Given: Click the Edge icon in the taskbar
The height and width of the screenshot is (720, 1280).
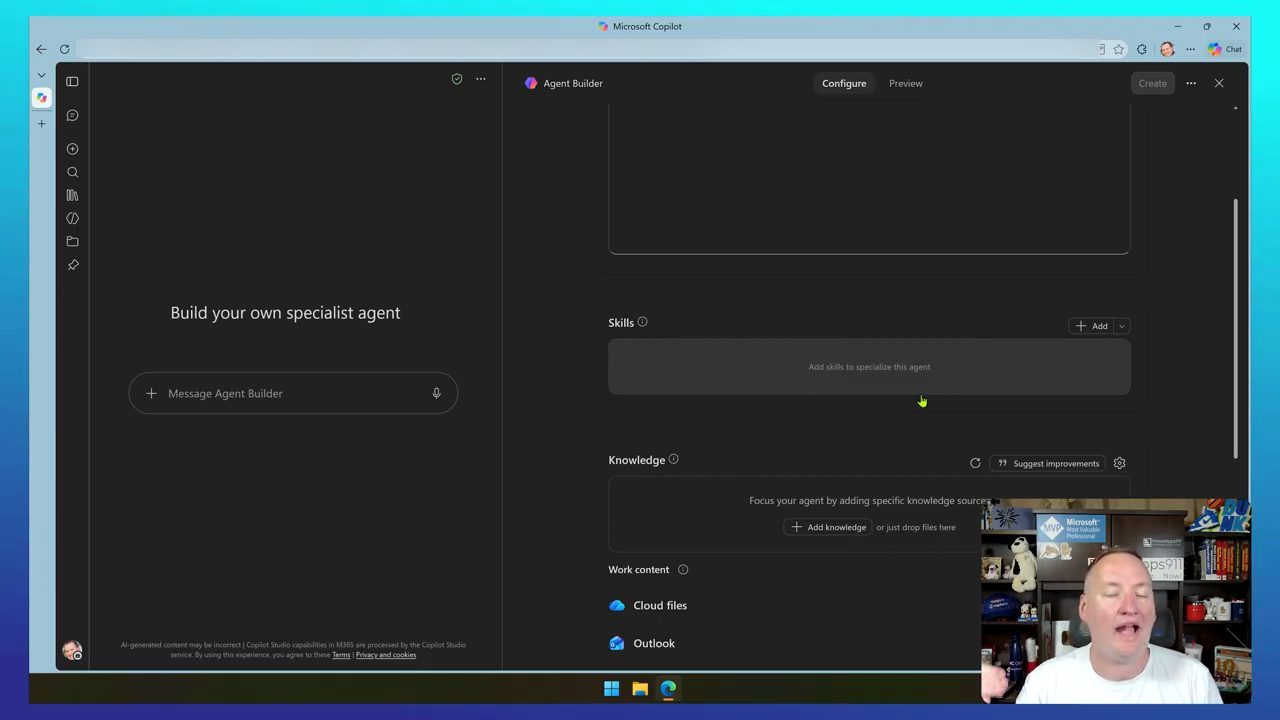Looking at the screenshot, I should (x=668, y=688).
